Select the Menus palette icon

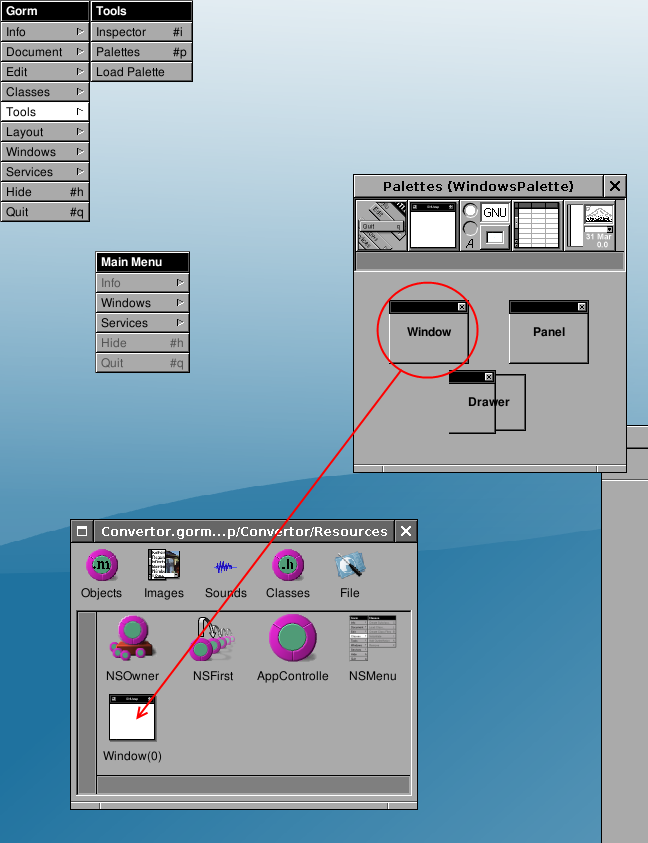(381, 225)
